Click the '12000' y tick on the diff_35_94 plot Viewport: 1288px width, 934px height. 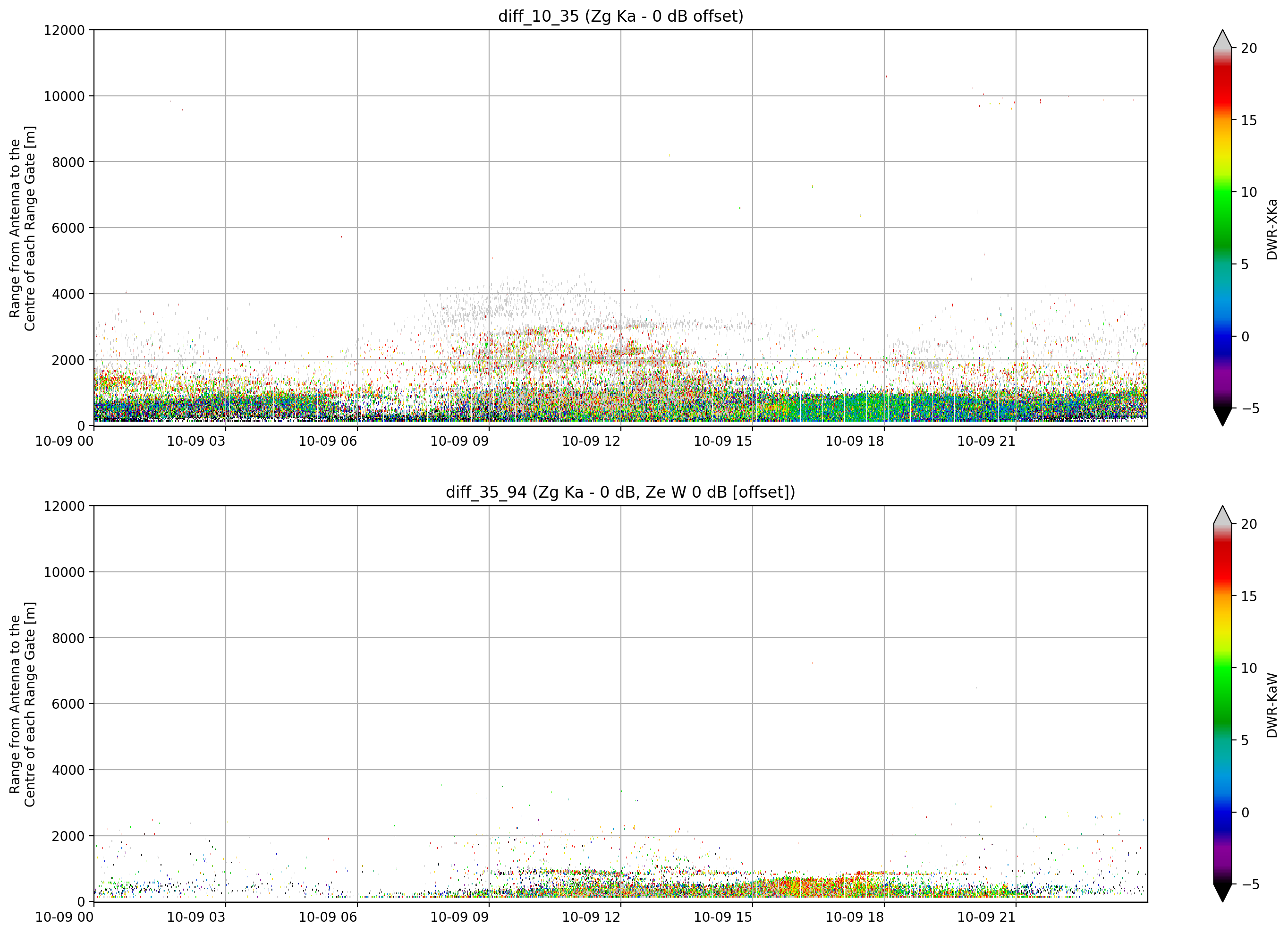coord(64,506)
